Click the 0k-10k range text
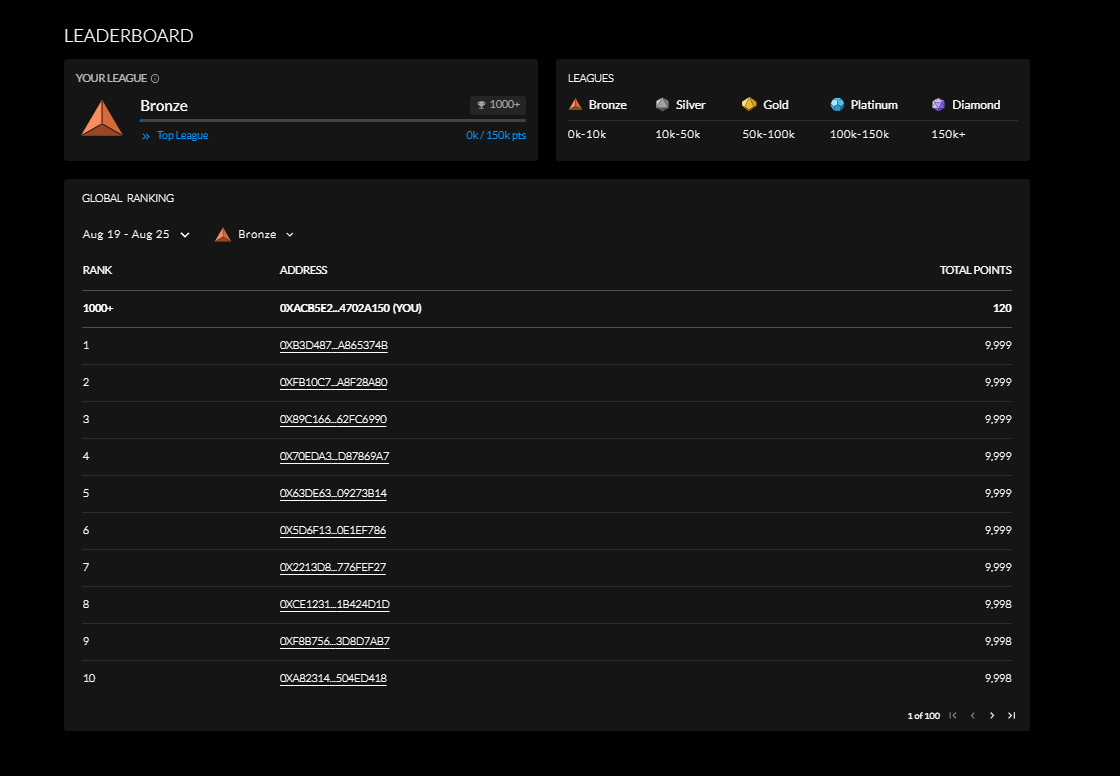 click(x=587, y=134)
